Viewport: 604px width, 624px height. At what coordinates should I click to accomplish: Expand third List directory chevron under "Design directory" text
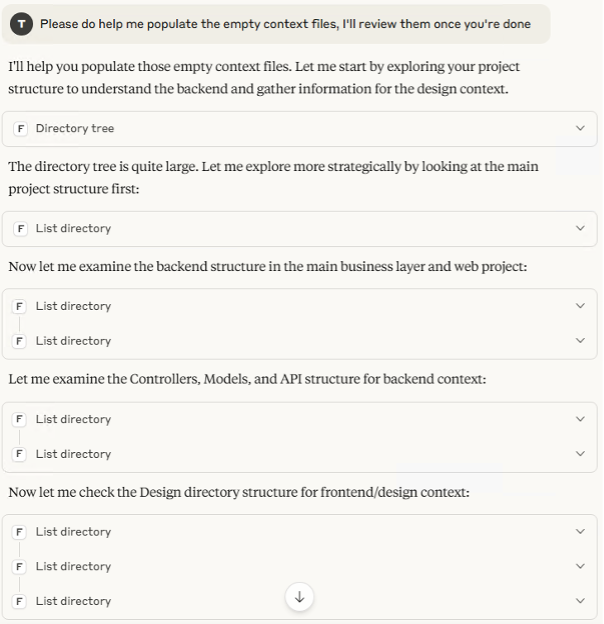click(580, 601)
